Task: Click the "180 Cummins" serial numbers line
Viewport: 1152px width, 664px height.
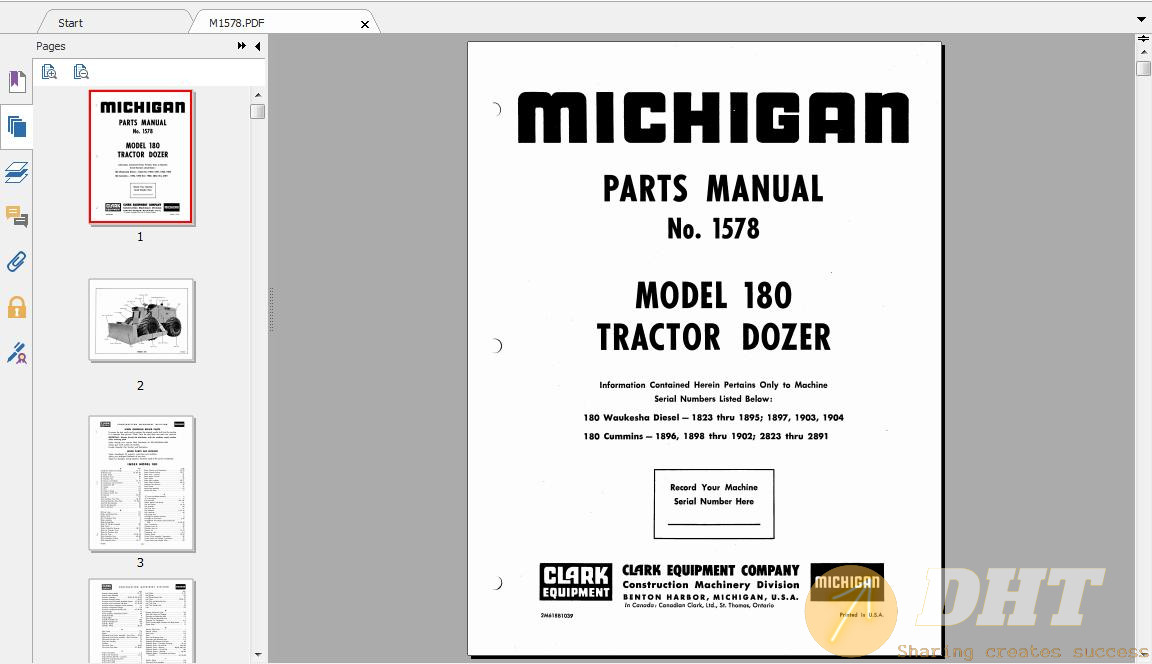Action: (705, 436)
